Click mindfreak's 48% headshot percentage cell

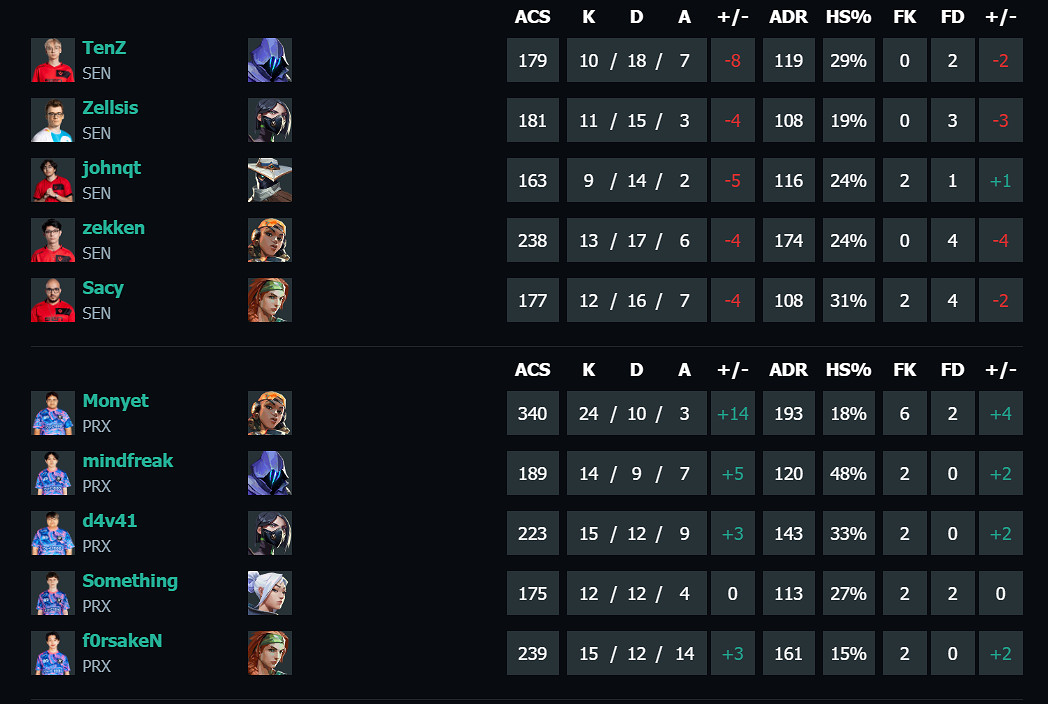[848, 473]
